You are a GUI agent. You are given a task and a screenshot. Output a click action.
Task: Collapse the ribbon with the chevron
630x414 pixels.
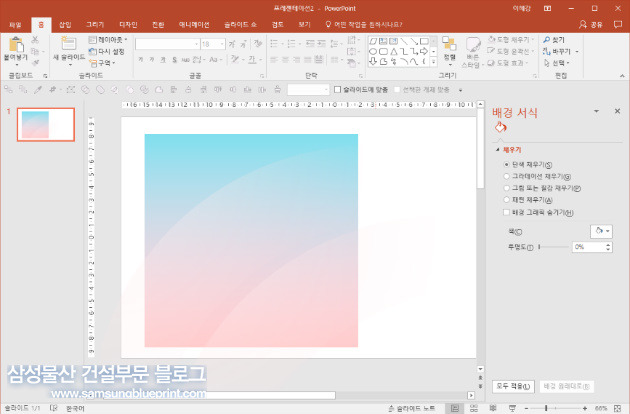coord(622,76)
